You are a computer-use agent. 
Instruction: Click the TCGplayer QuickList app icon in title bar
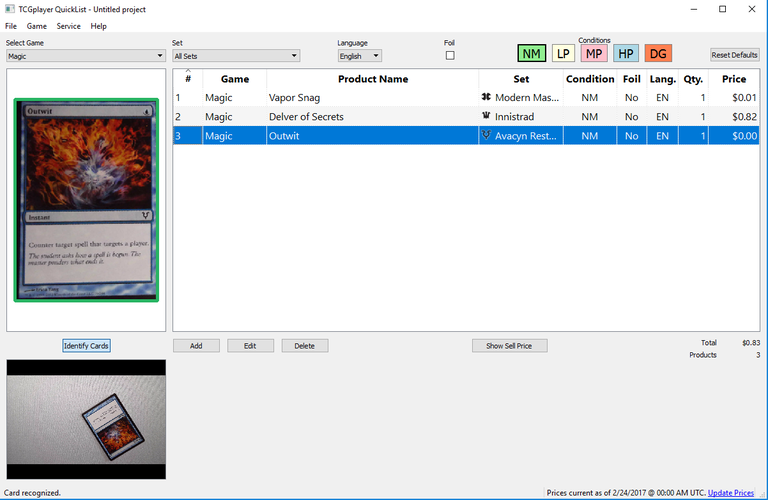click(x=9, y=9)
